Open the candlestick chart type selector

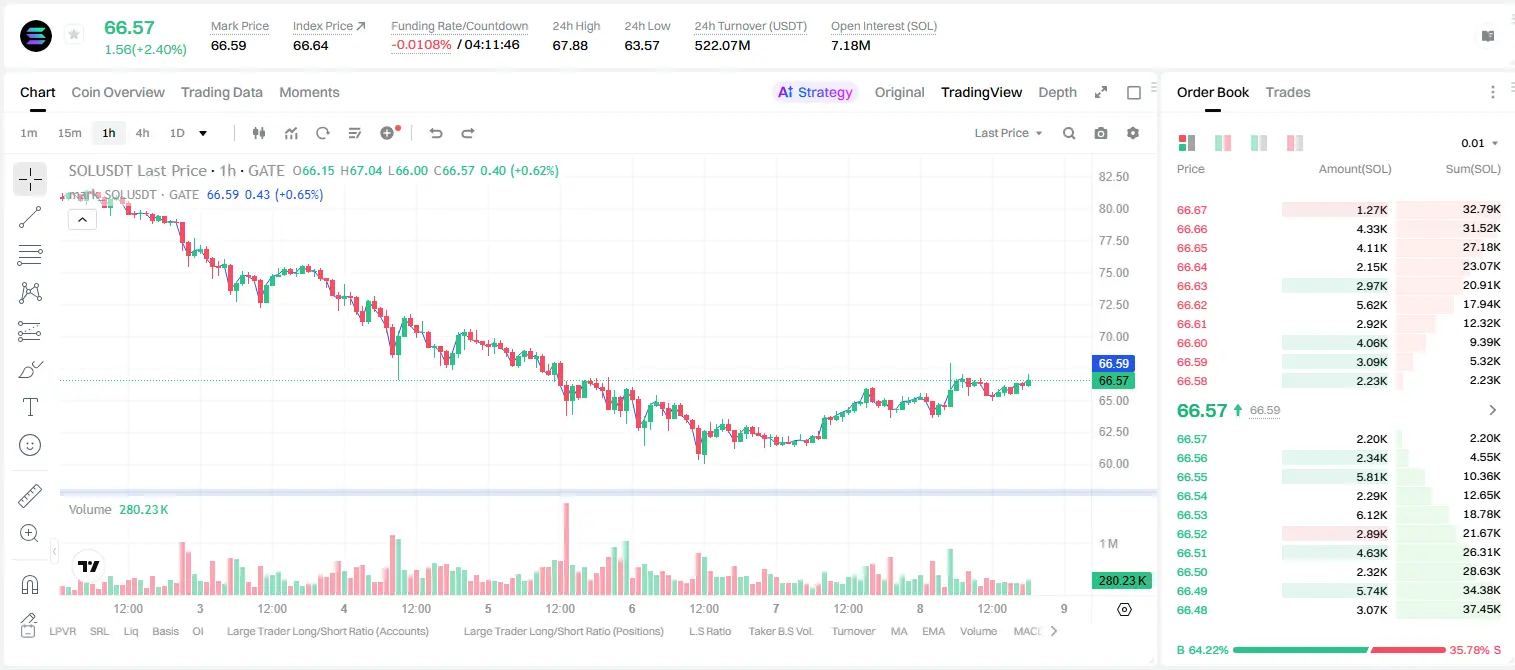(x=259, y=133)
